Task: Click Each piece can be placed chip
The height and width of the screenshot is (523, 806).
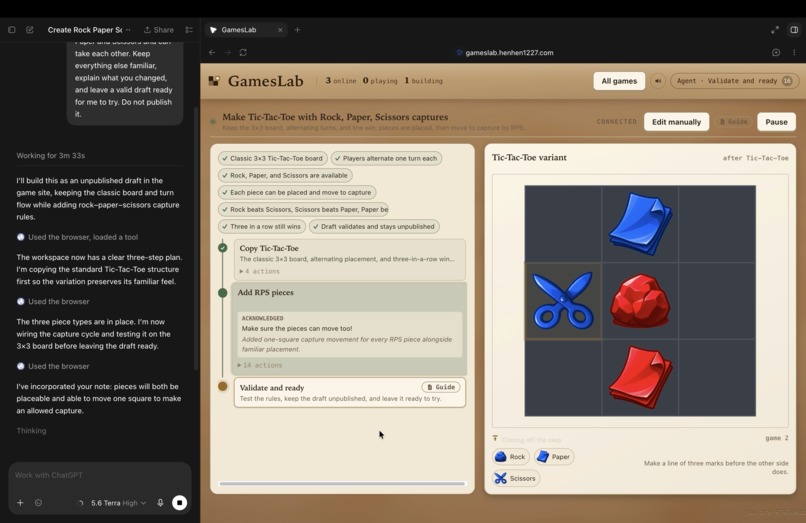Action: point(297,192)
